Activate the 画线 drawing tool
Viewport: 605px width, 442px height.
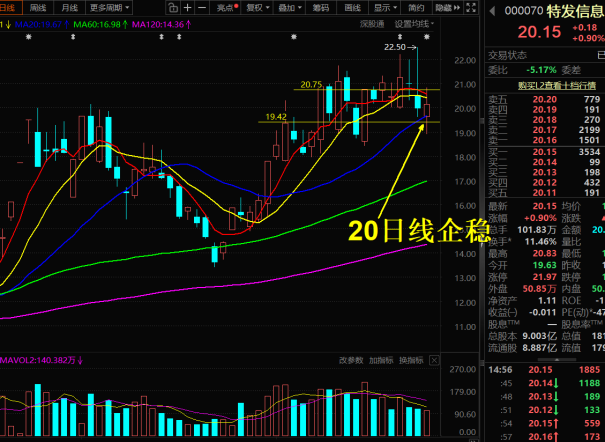(352, 7)
